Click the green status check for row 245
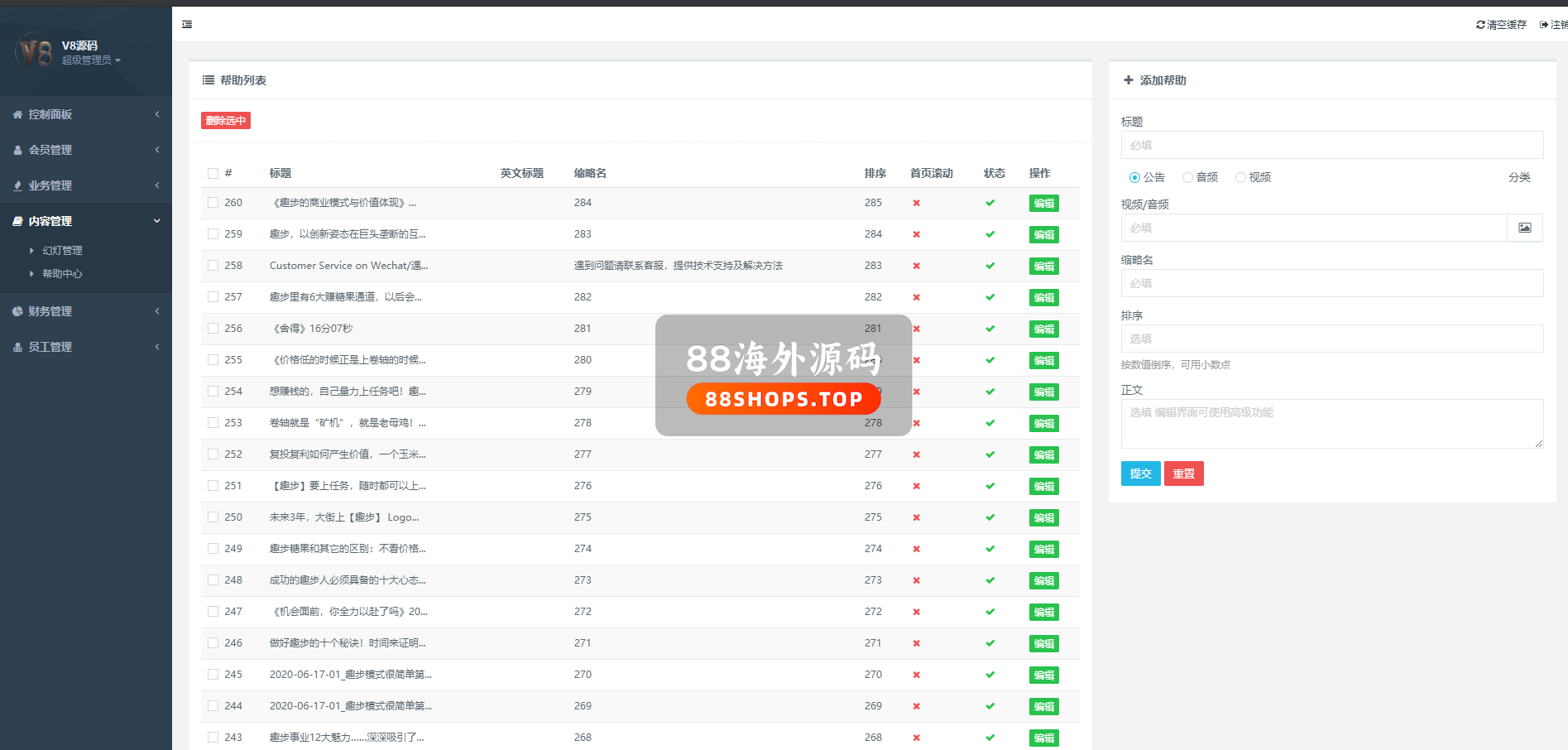Viewport: 1568px width, 750px height. (990, 675)
